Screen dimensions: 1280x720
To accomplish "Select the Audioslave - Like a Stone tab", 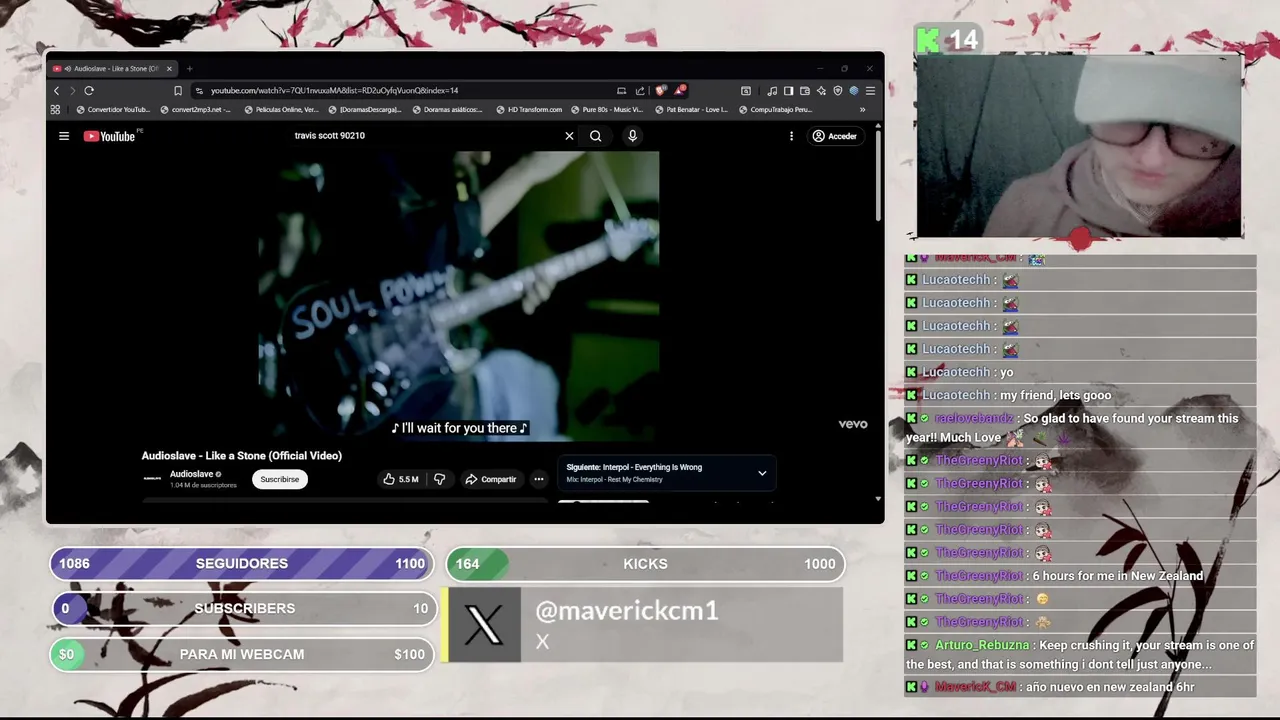I will point(112,69).
